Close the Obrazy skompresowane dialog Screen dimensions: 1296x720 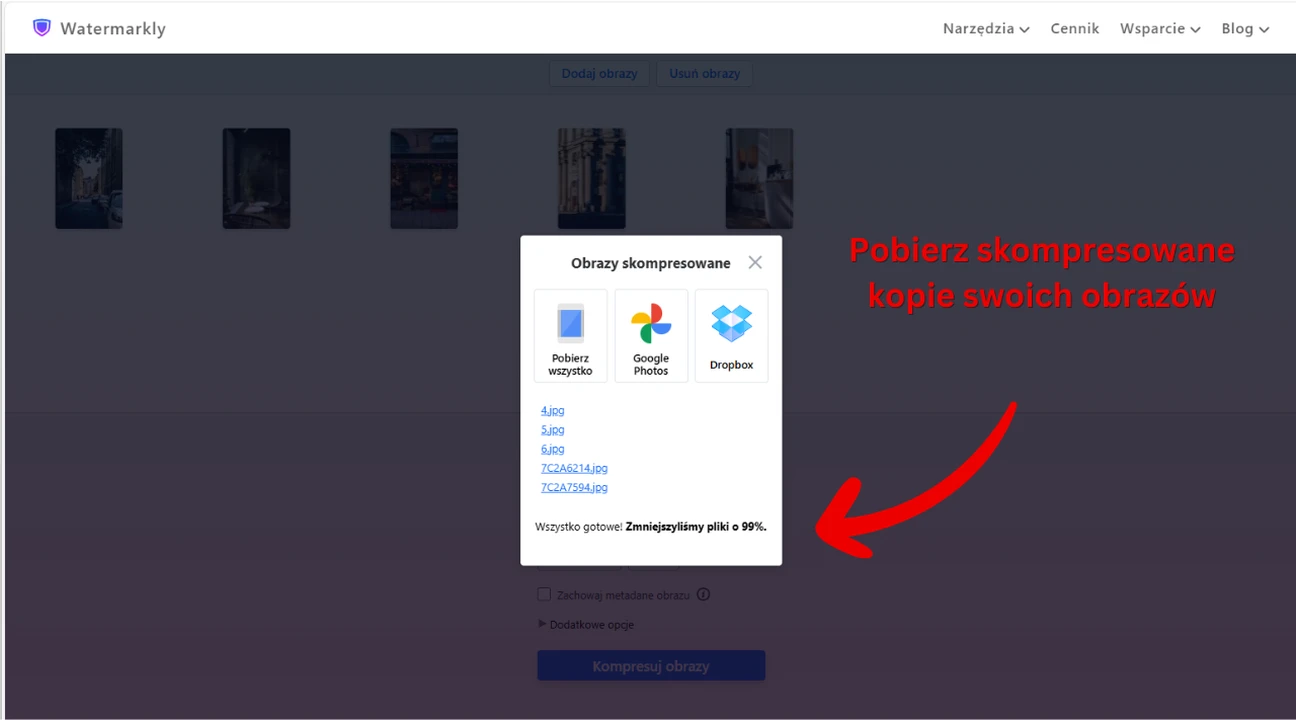755,262
